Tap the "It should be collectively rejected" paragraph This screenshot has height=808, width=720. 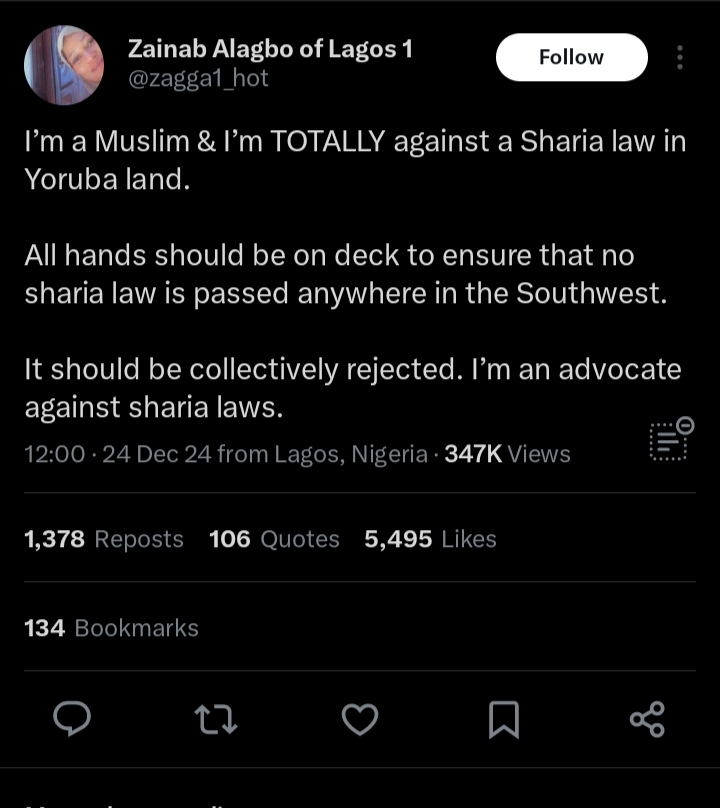tap(353, 388)
